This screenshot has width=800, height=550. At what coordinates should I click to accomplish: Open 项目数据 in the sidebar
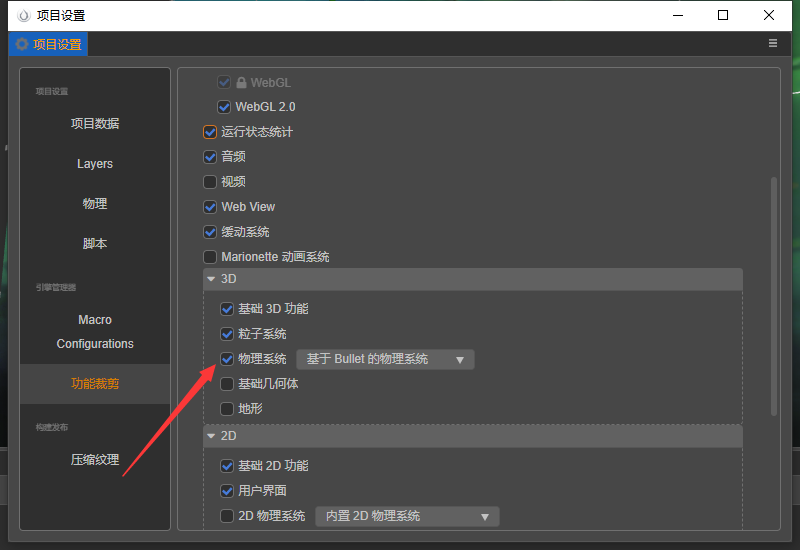pos(95,123)
